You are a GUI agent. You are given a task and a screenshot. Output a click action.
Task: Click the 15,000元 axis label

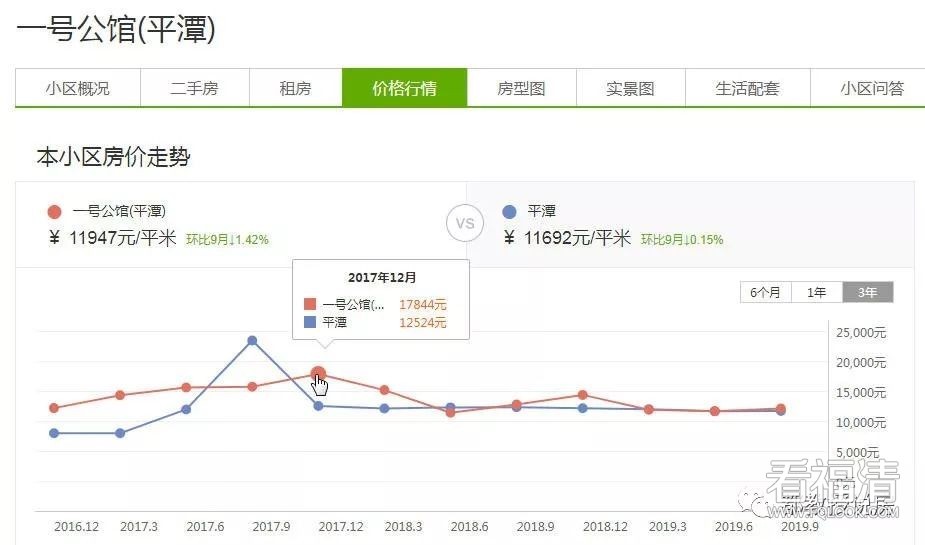click(861, 393)
